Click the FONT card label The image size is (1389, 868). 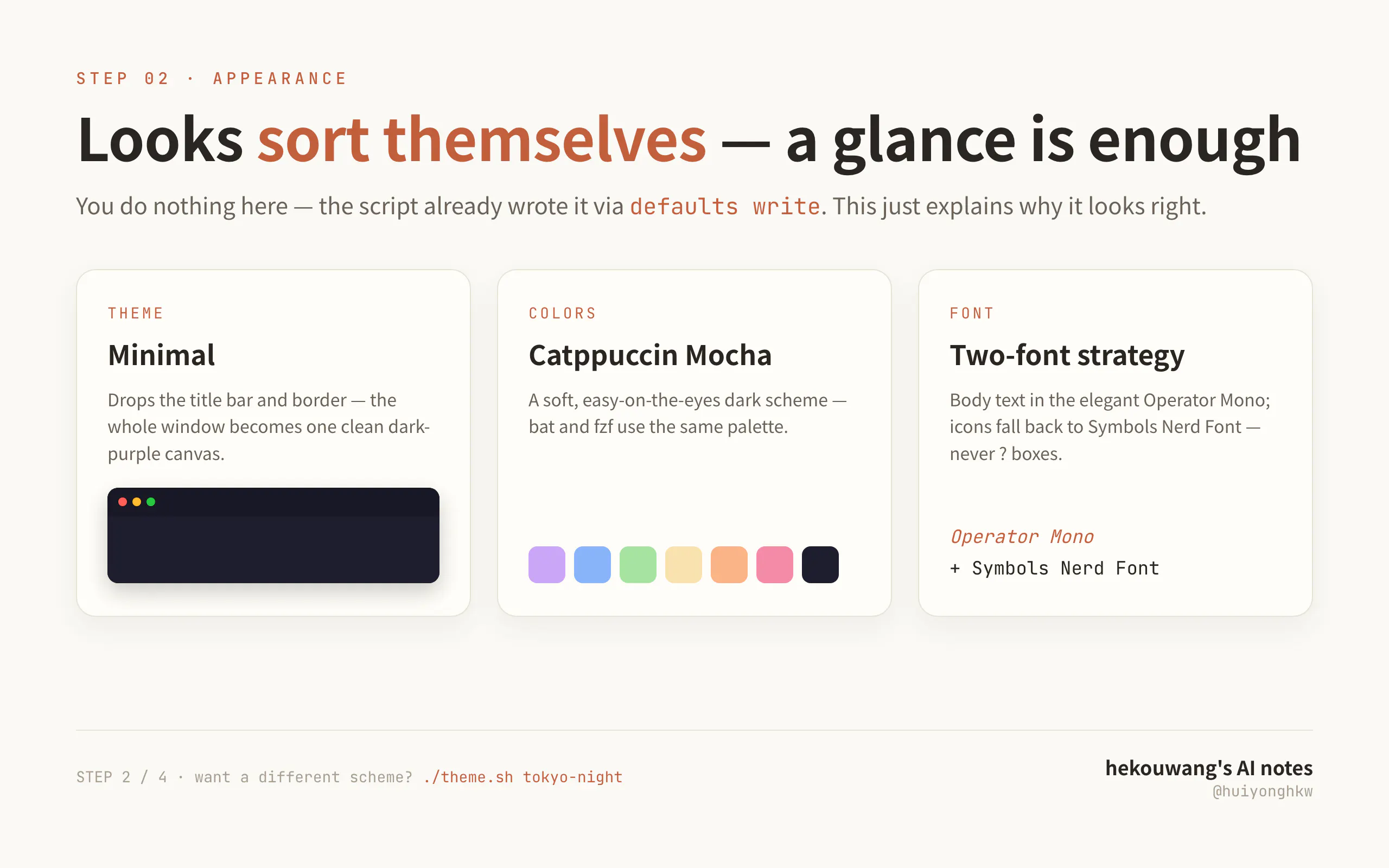971,313
